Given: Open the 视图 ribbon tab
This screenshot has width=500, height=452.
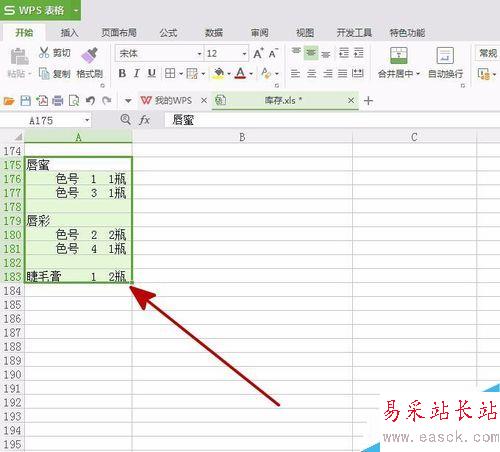Looking at the screenshot, I should 305,33.
